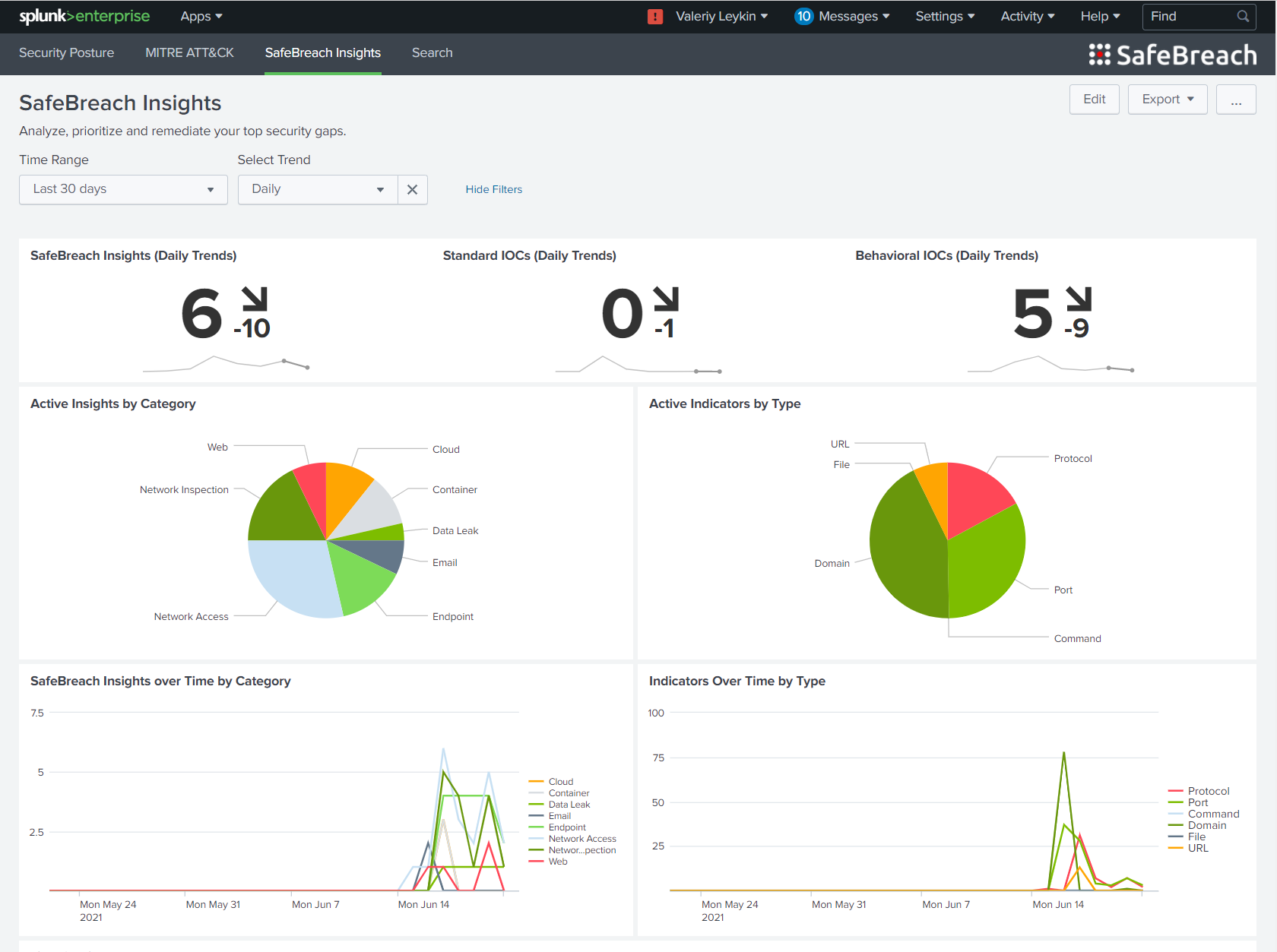This screenshot has width=1277, height=952.
Task: Click the Behavioral IOCs sparkline
Action: pyautogui.click(x=1050, y=365)
